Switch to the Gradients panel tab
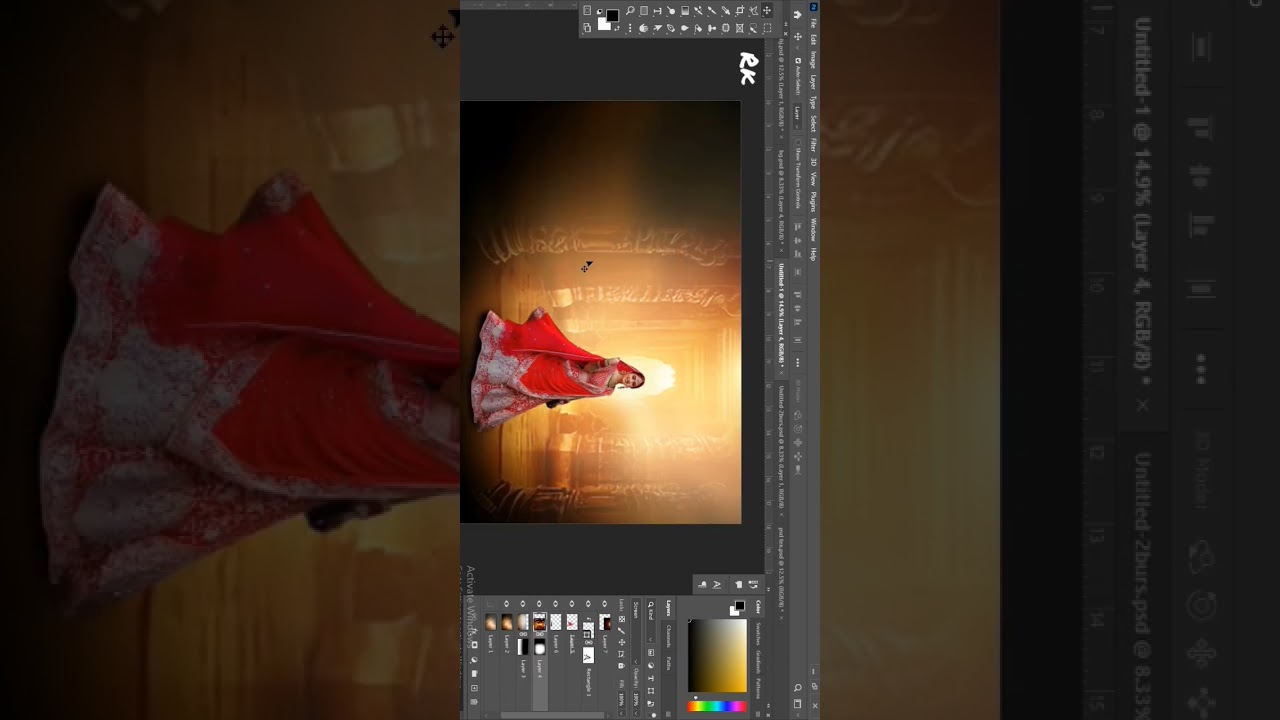Image resolution: width=1280 pixels, height=720 pixels. click(x=758, y=662)
